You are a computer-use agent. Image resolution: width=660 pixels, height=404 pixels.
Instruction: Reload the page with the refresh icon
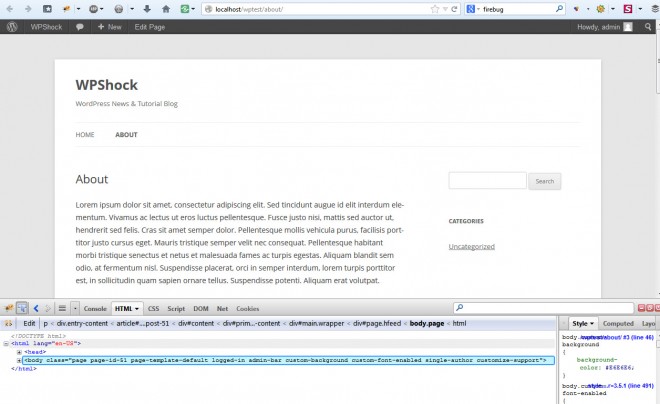[x=454, y=9]
